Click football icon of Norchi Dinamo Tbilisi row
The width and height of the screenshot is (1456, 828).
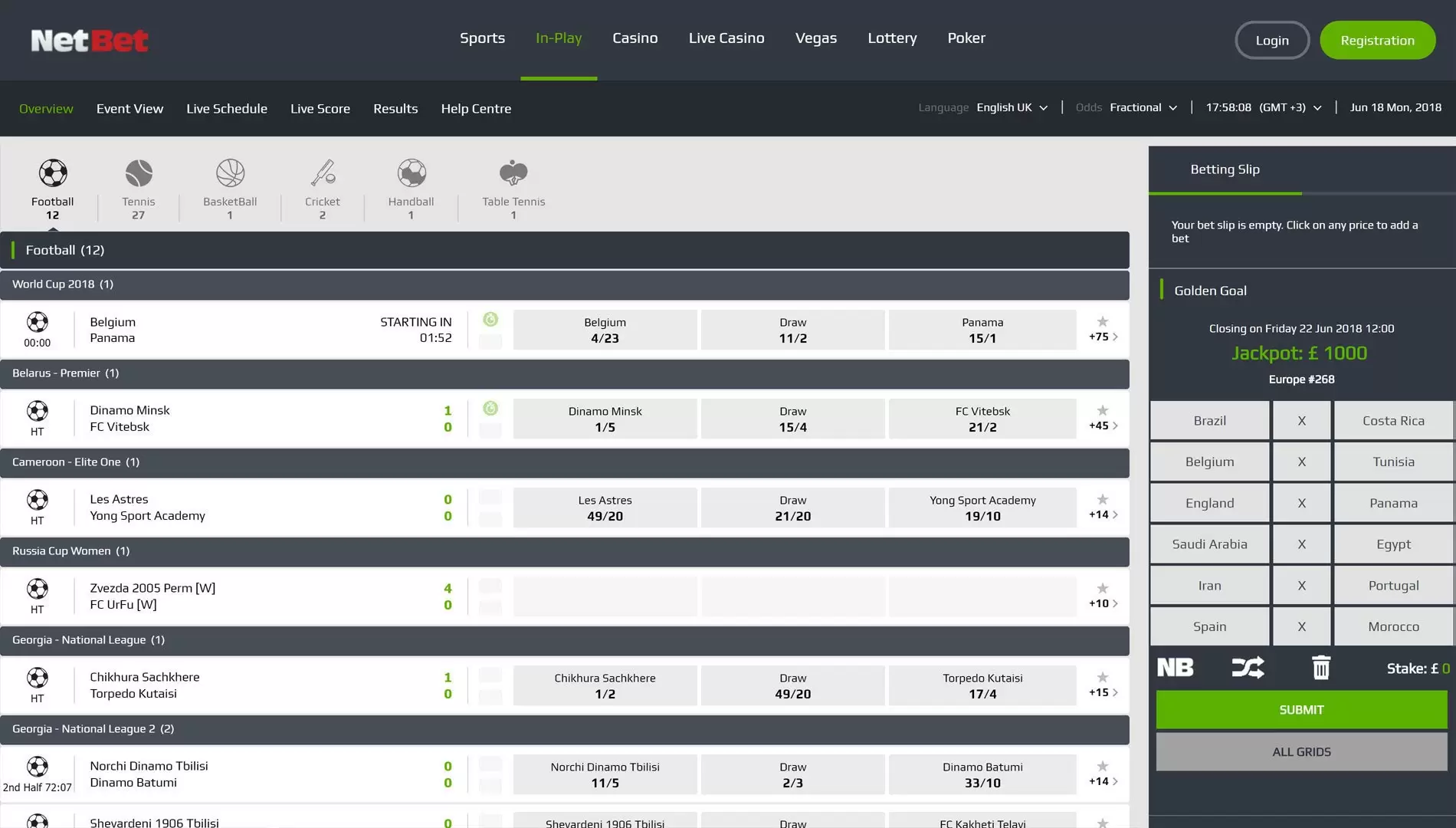(x=37, y=767)
